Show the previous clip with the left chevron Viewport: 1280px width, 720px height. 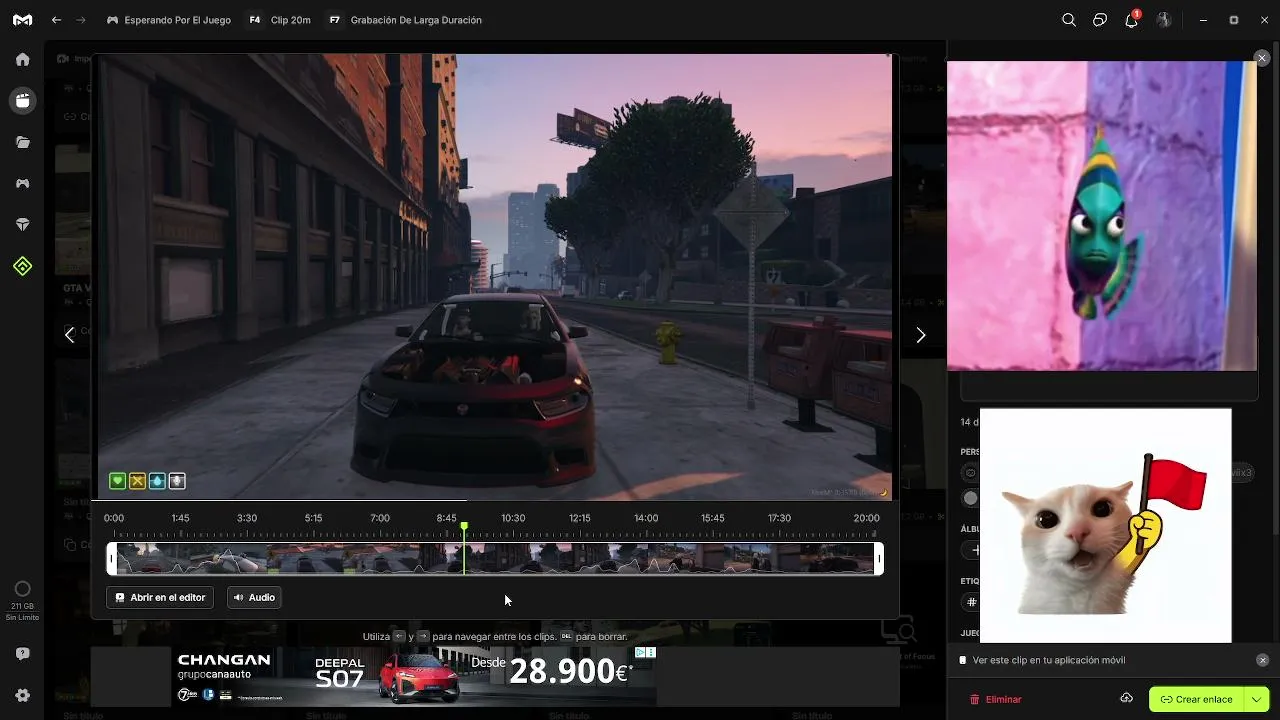coord(69,335)
